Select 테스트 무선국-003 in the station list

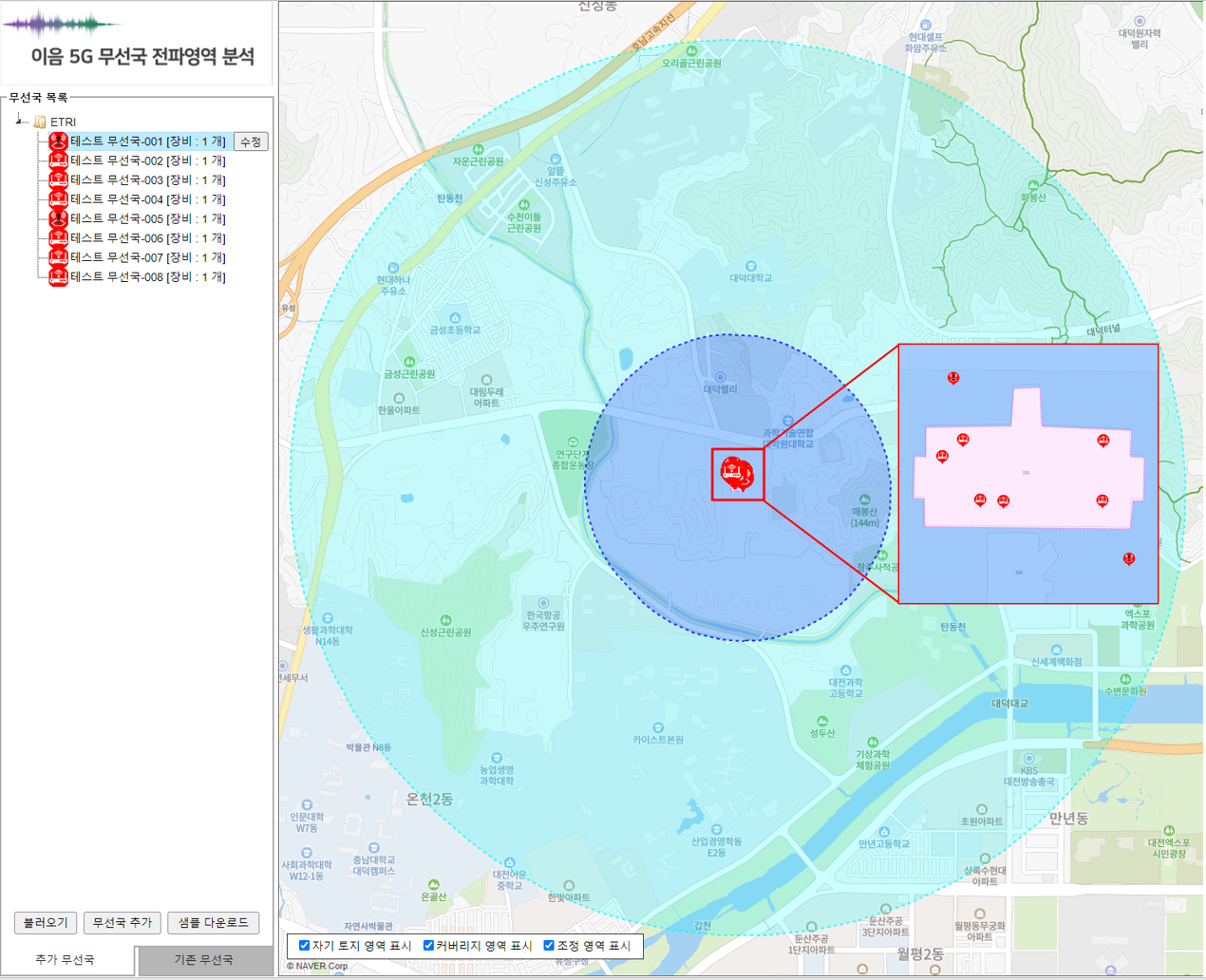click(147, 179)
